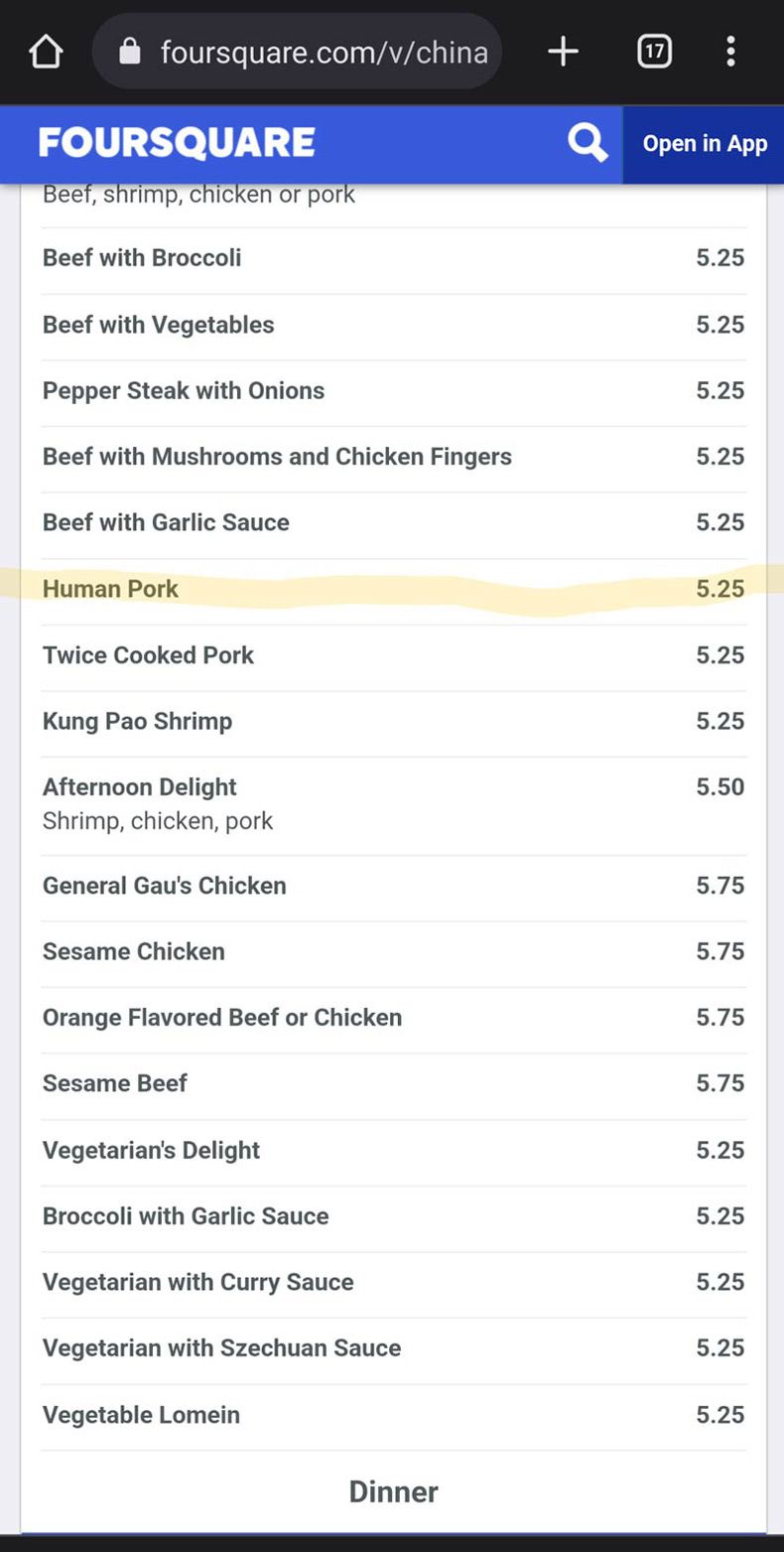Click the Open in App button
Image resolution: width=784 pixels, height=1552 pixels.
coord(704,144)
